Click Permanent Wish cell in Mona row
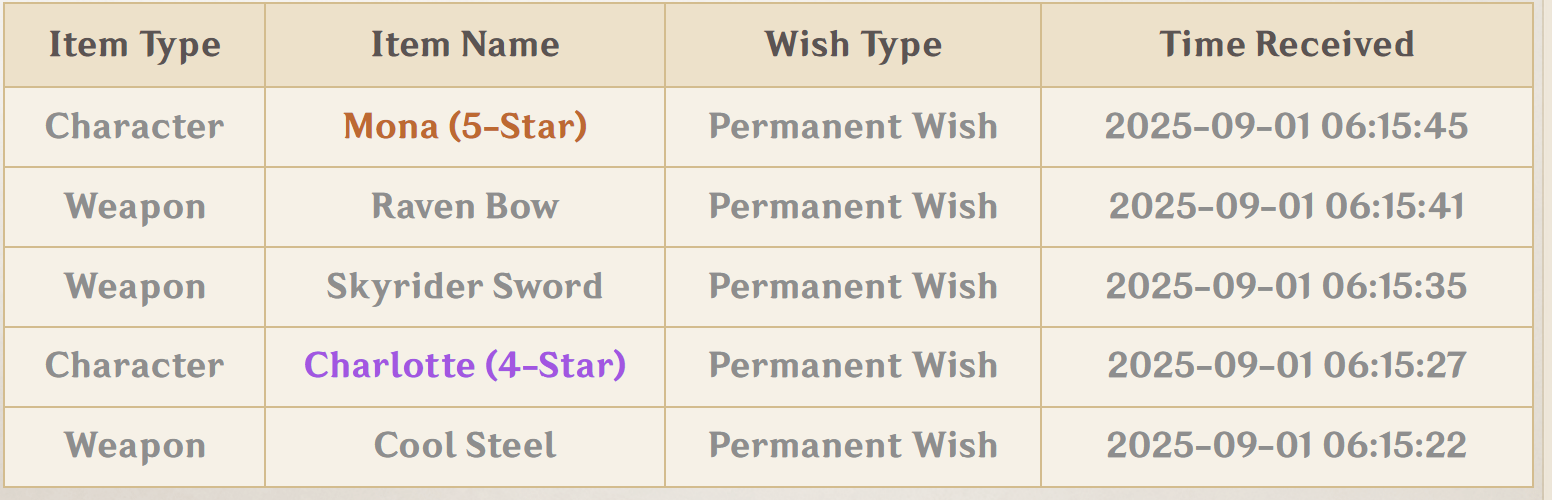Screen dimensions: 1552x500 coord(853,127)
